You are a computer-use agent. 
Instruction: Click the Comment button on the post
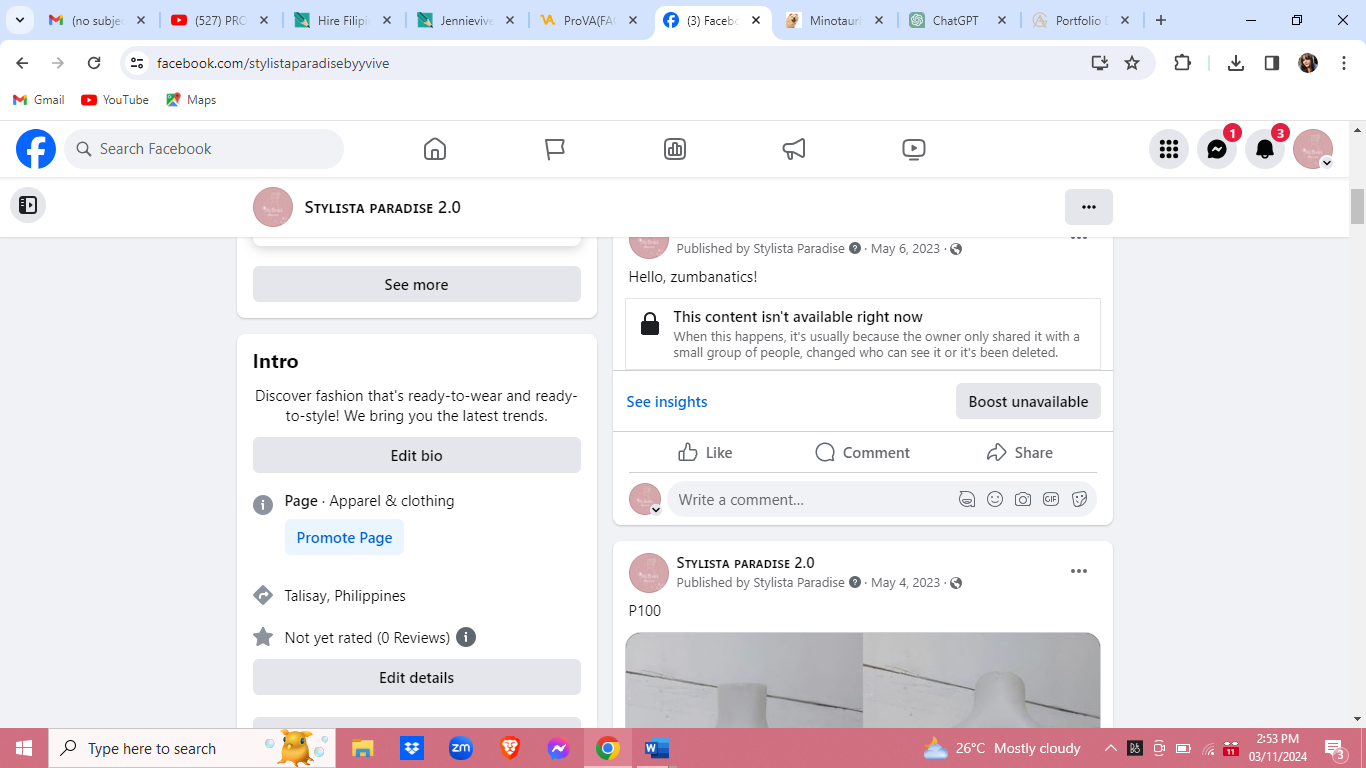(x=862, y=452)
